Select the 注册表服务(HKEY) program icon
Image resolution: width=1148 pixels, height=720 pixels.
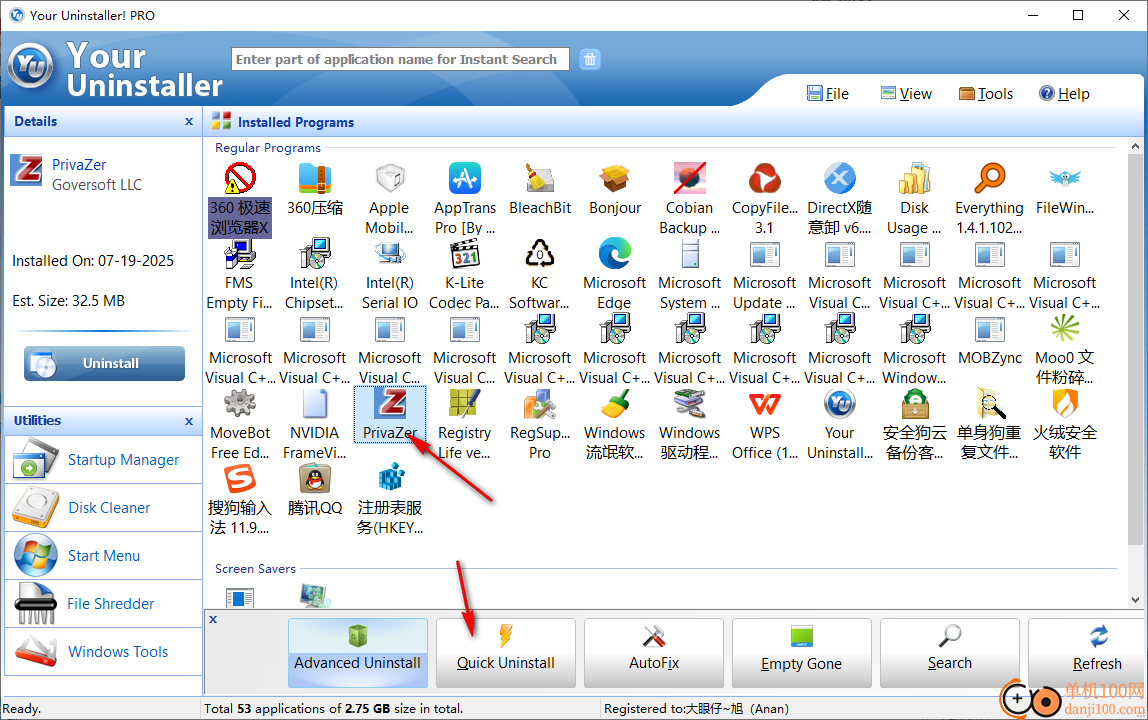(390, 479)
